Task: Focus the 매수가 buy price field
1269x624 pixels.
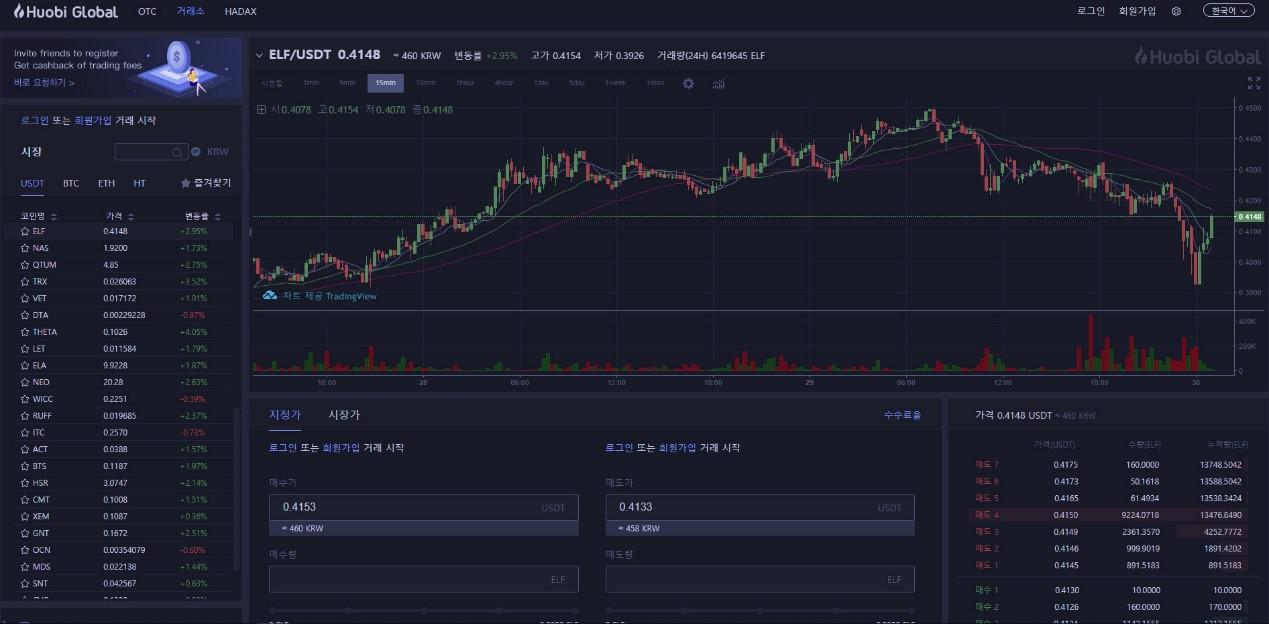Action: pyautogui.click(x=424, y=507)
